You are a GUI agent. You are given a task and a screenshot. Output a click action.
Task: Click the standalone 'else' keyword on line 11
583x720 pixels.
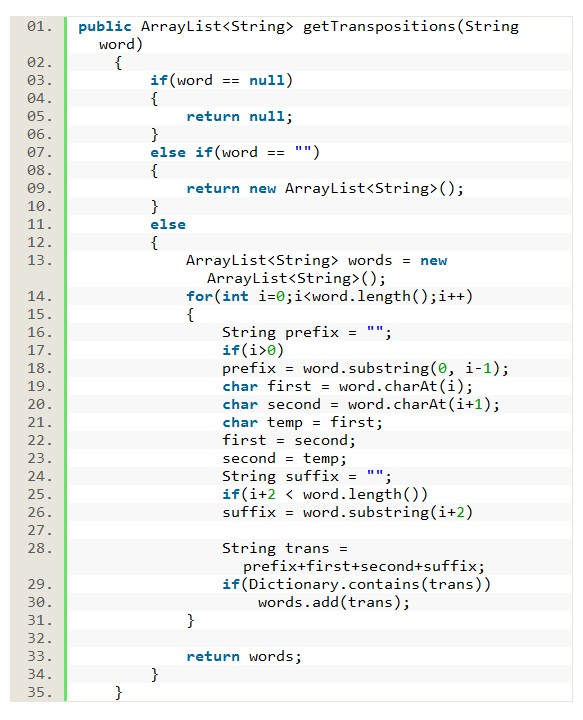pos(168,225)
